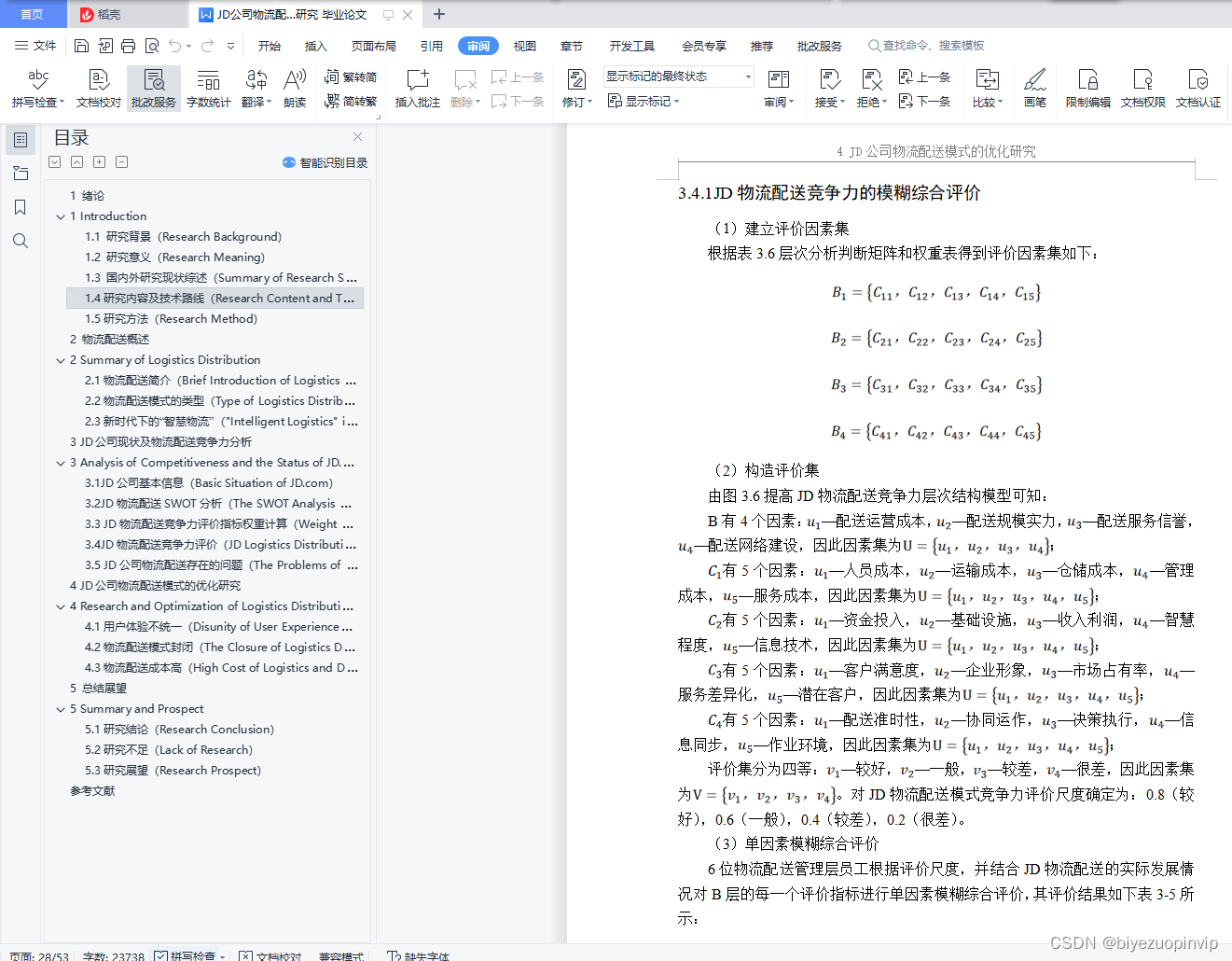Viewport: 1232px width, 961px height.
Task: Click 接受 accept changes icon
Action: click(829, 89)
